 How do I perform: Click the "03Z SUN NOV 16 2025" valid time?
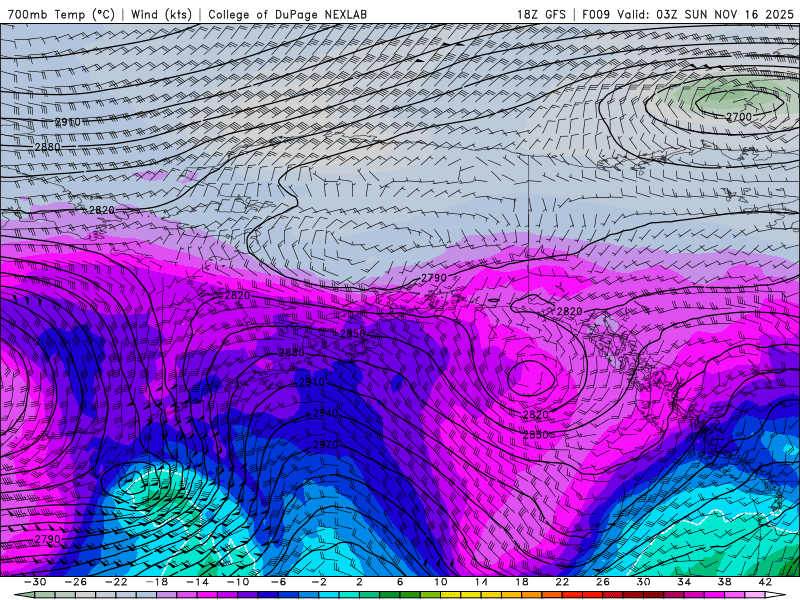[725, 14]
